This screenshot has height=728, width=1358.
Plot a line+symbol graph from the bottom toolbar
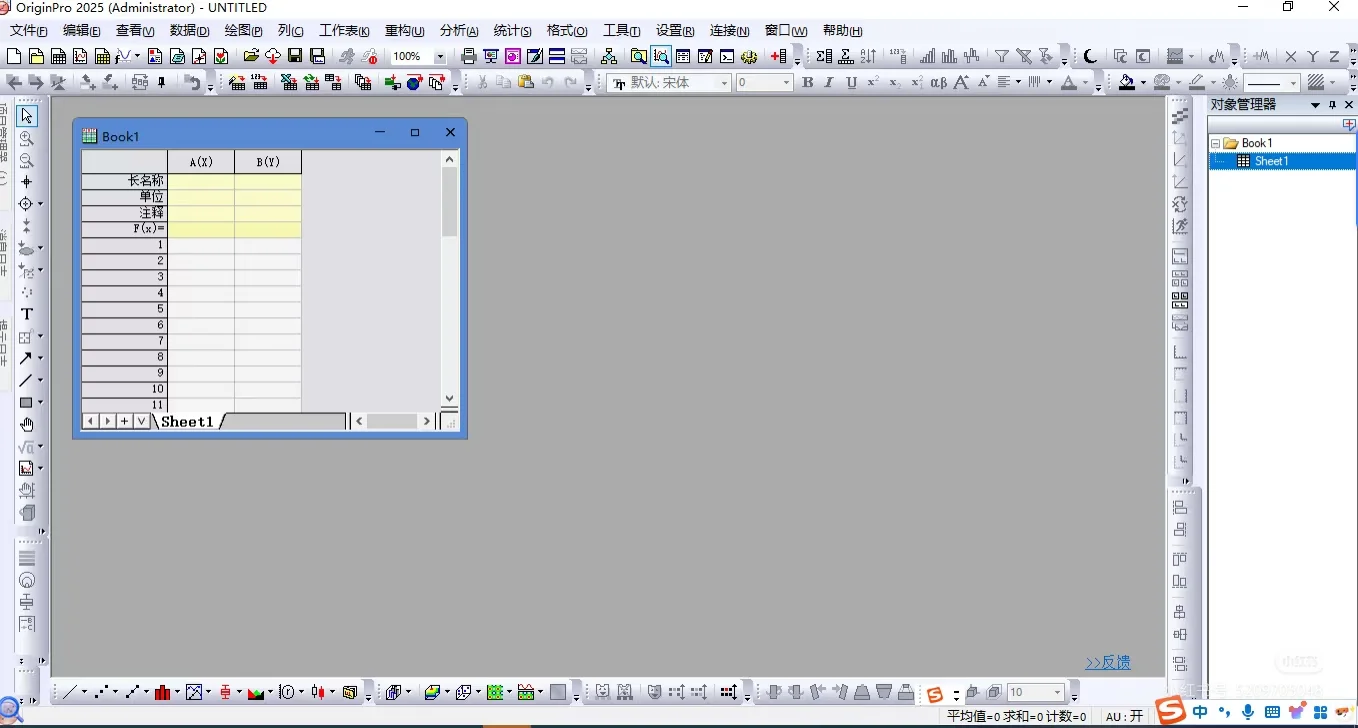coord(131,692)
